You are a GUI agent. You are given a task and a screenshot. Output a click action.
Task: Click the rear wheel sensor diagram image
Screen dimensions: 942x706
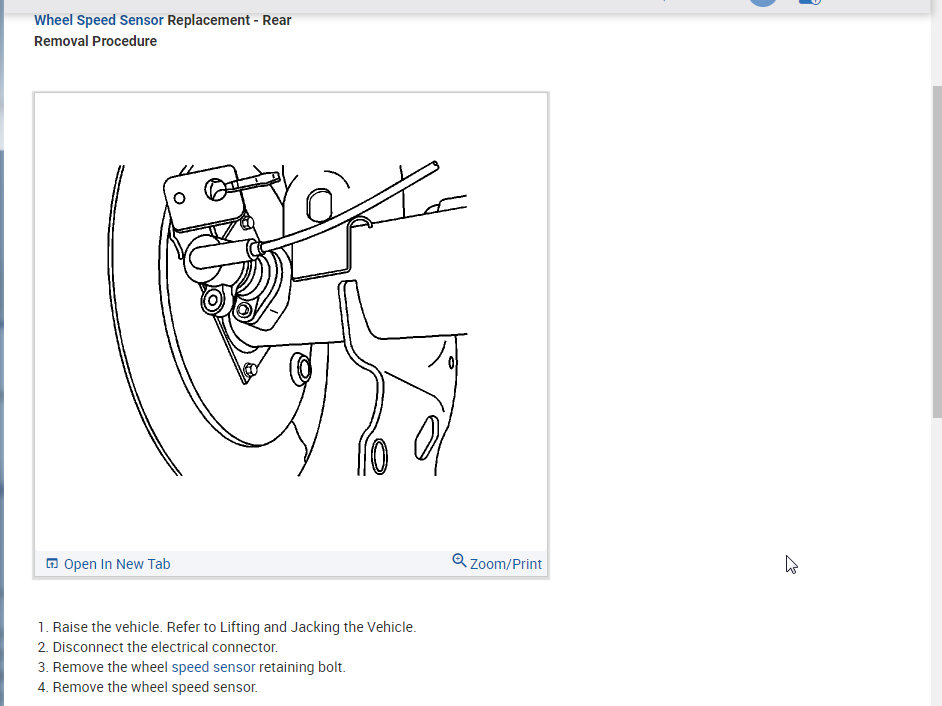[x=290, y=320]
